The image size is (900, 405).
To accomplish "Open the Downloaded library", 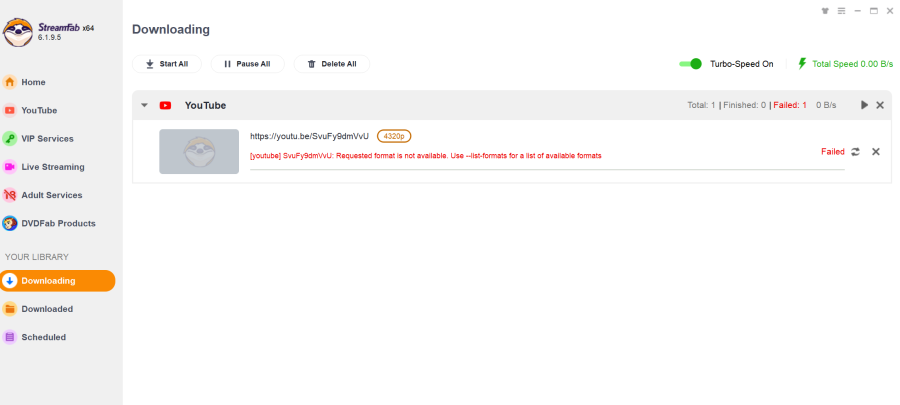I will pyautogui.click(x=47, y=309).
